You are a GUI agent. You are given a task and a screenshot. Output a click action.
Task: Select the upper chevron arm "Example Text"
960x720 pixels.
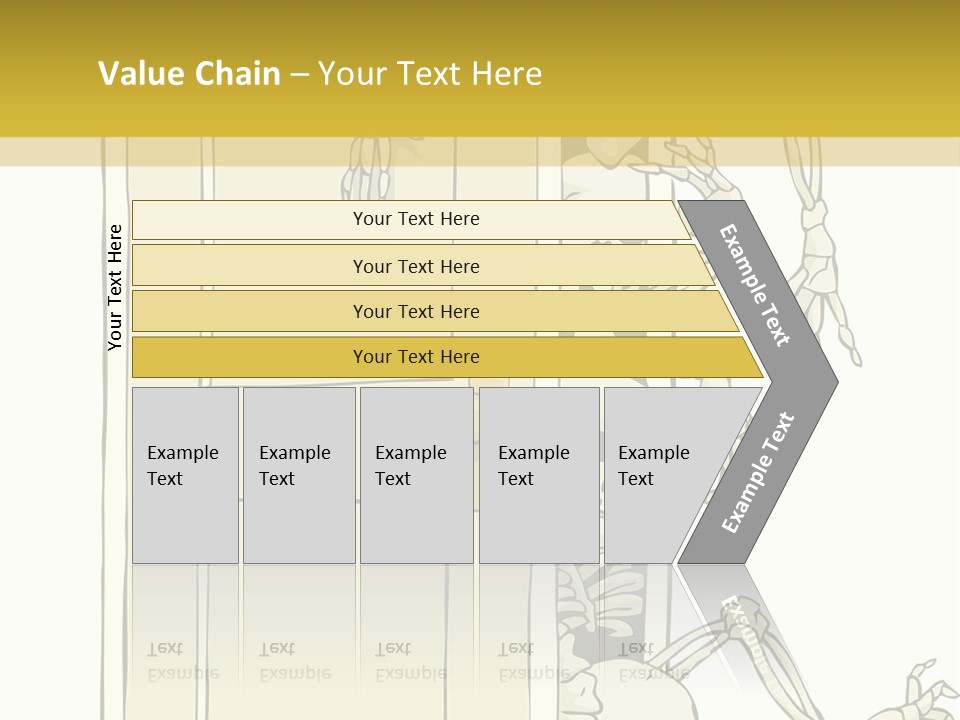point(756,285)
